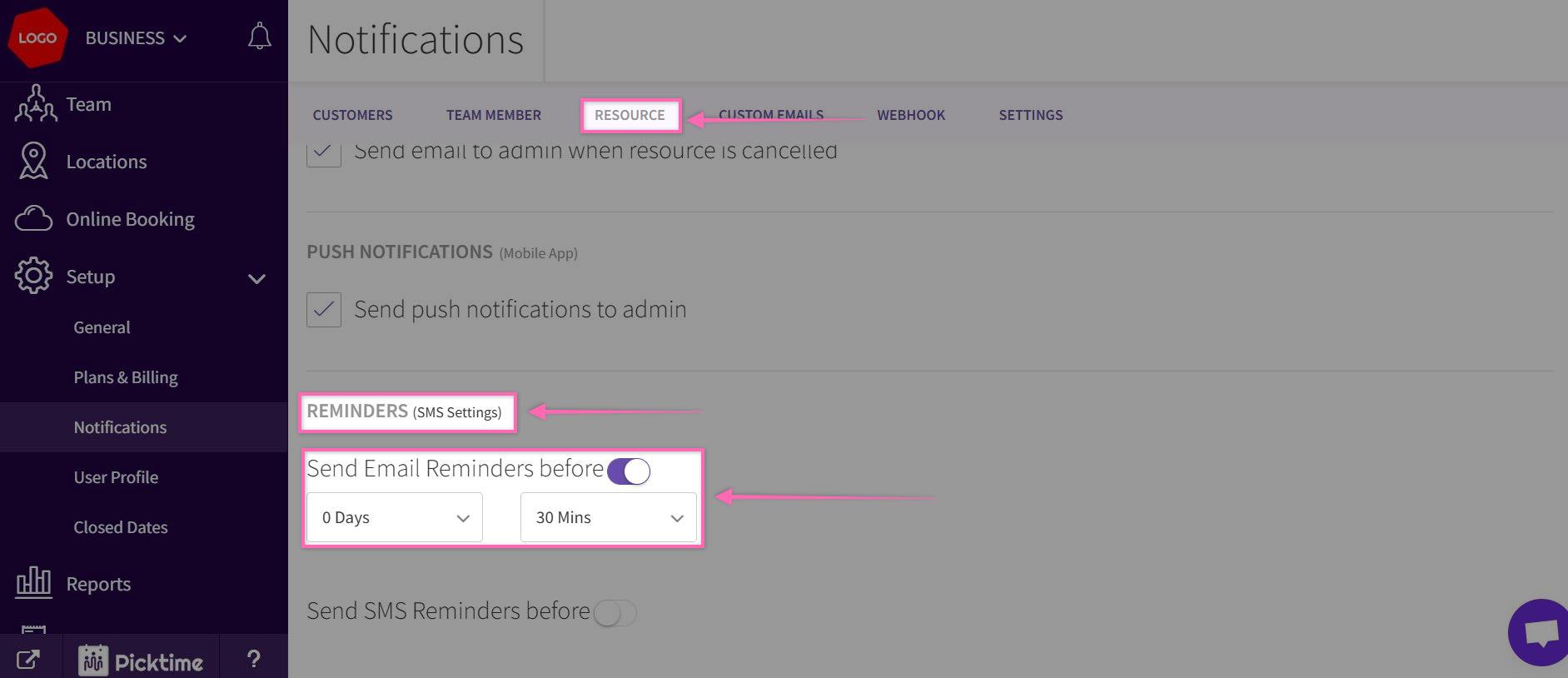The image size is (1568, 678).
Task: Expand the BUSINESS account dropdown
Action: pyautogui.click(x=136, y=38)
